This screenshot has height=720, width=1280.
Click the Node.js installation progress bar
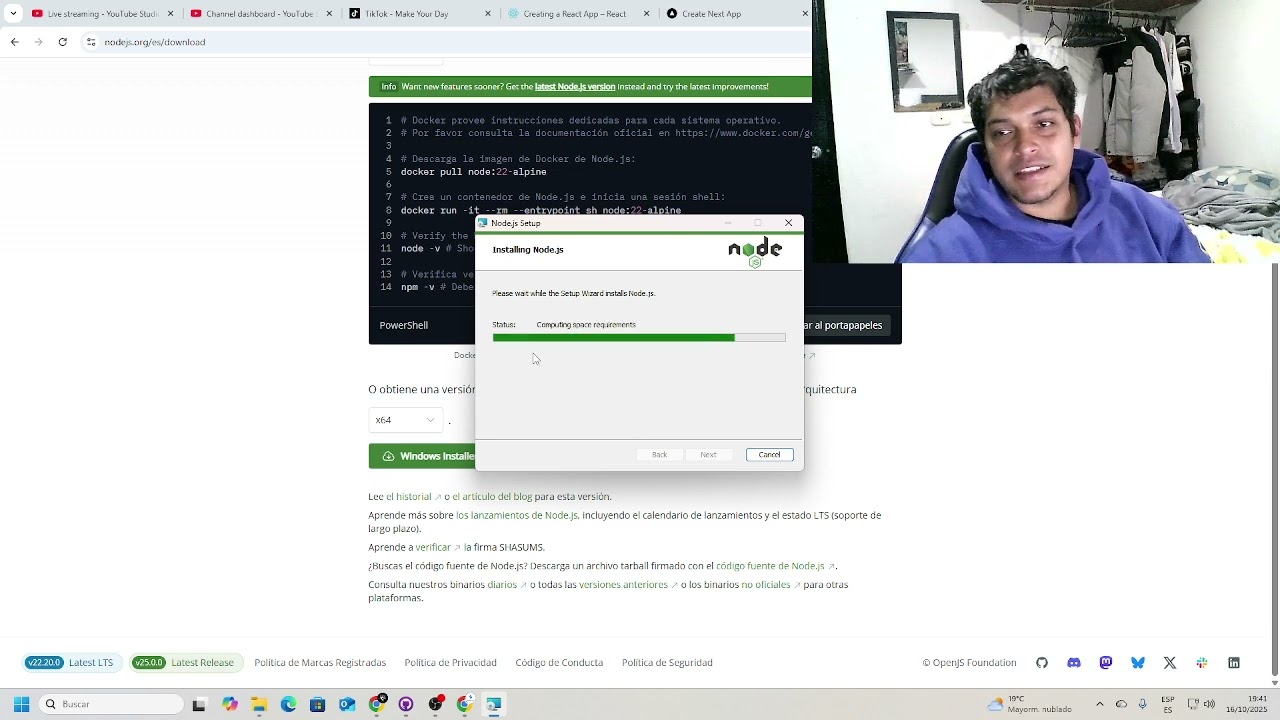pyautogui.click(x=639, y=338)
